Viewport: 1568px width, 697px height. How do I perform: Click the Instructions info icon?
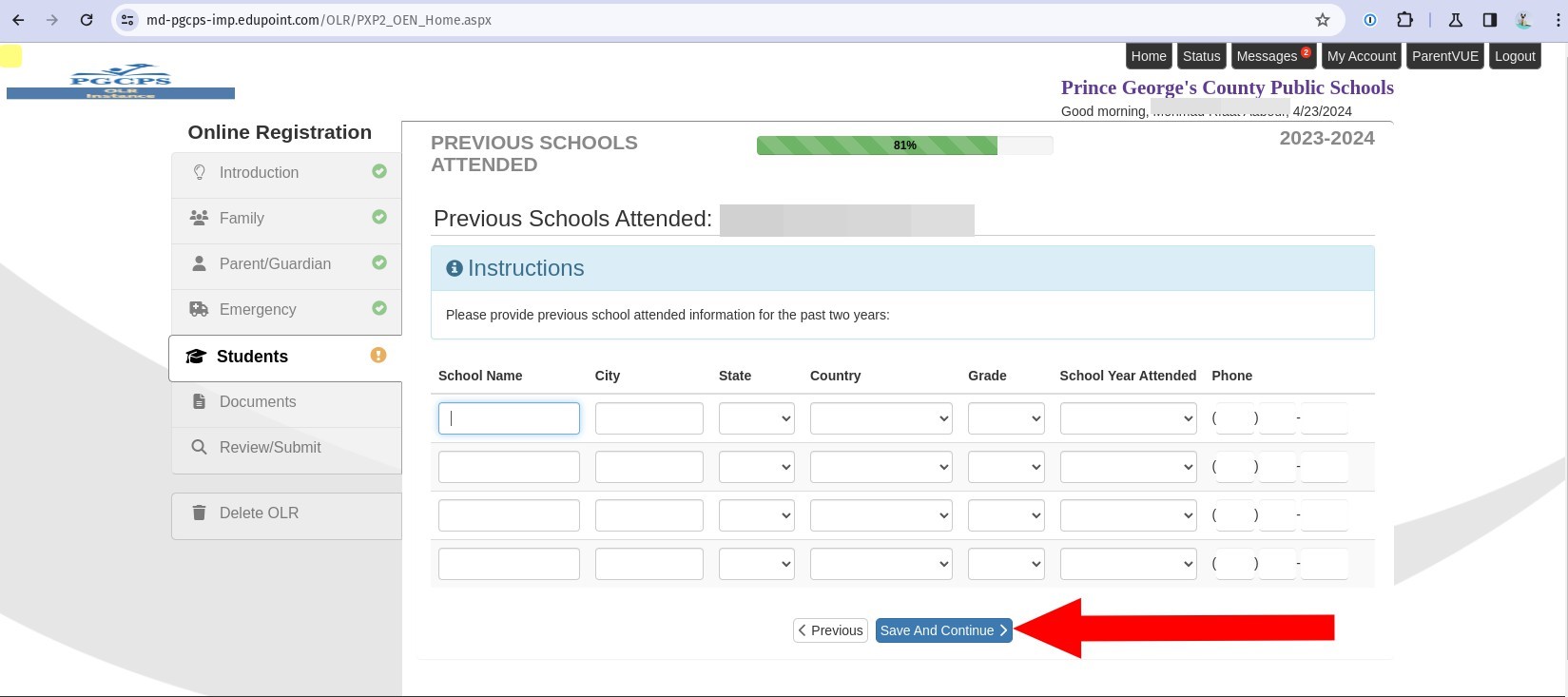tap(455, 269)
